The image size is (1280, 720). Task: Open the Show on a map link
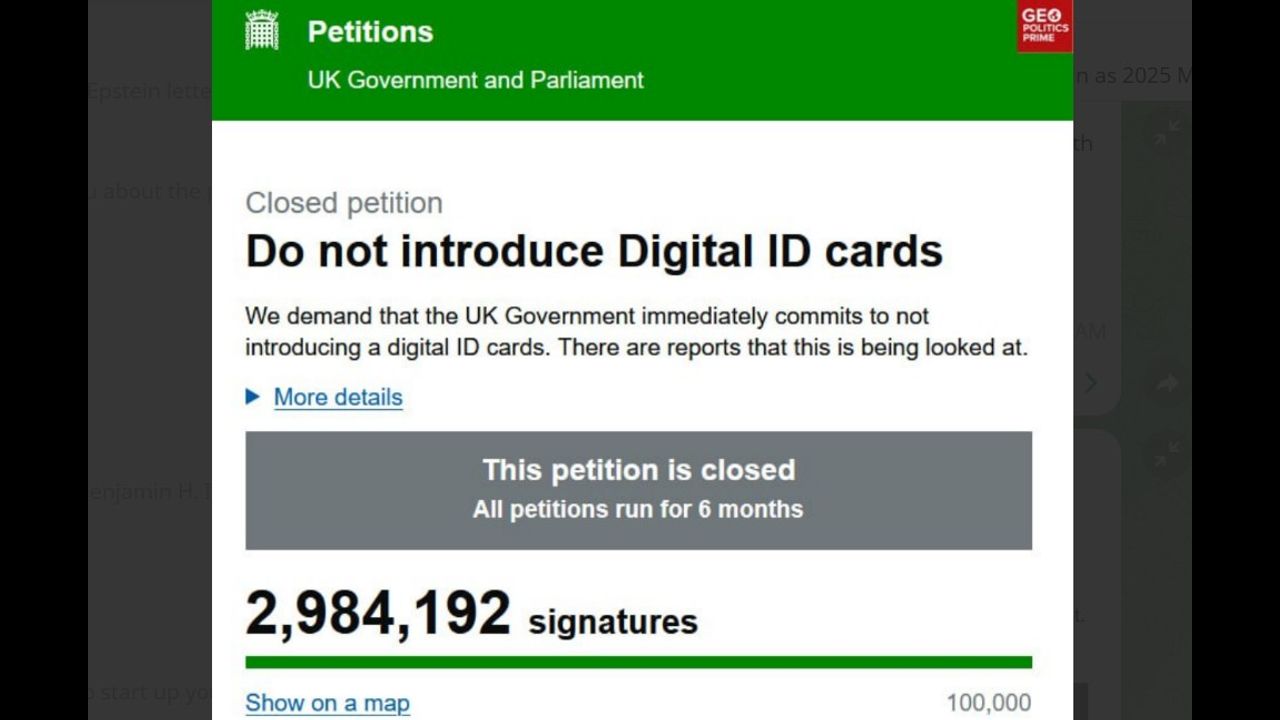[327, 703]
